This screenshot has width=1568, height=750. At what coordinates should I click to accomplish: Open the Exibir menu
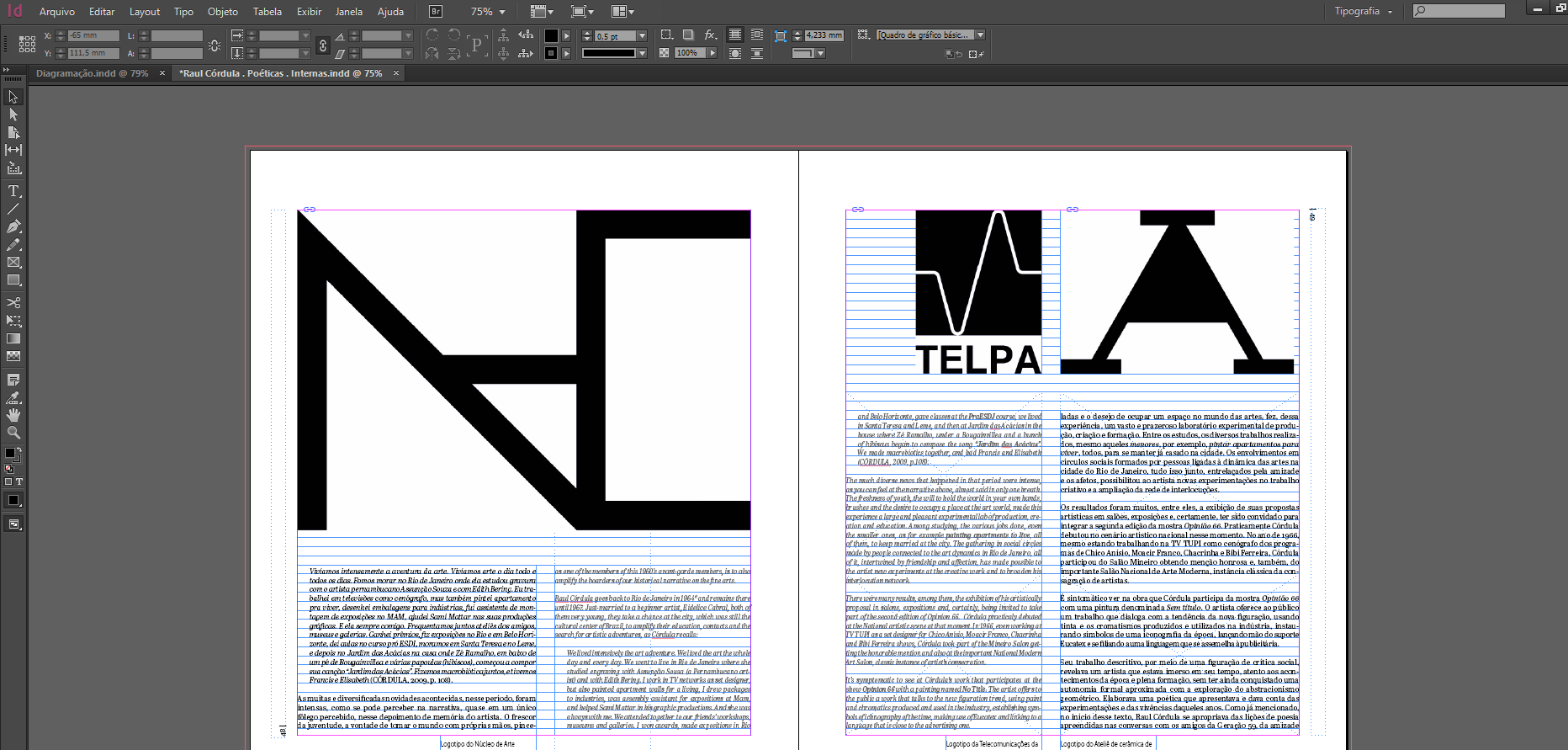point(309,12)
